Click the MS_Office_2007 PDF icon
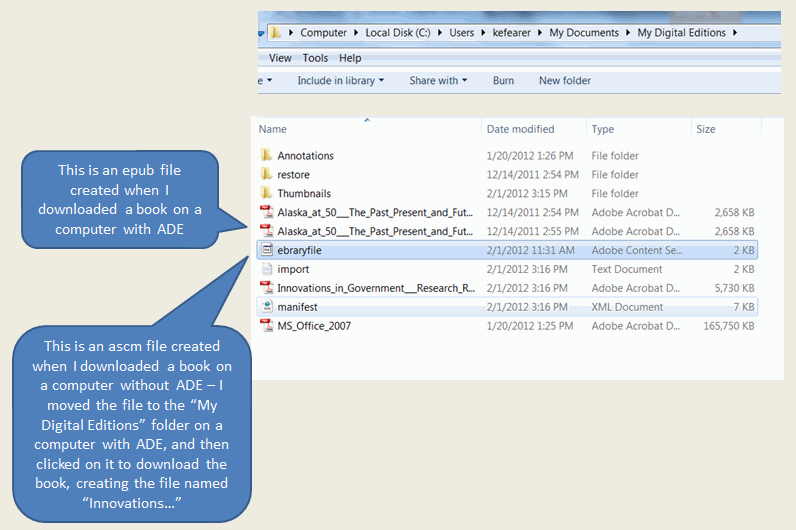796x530 pixels. click(266, 326)
